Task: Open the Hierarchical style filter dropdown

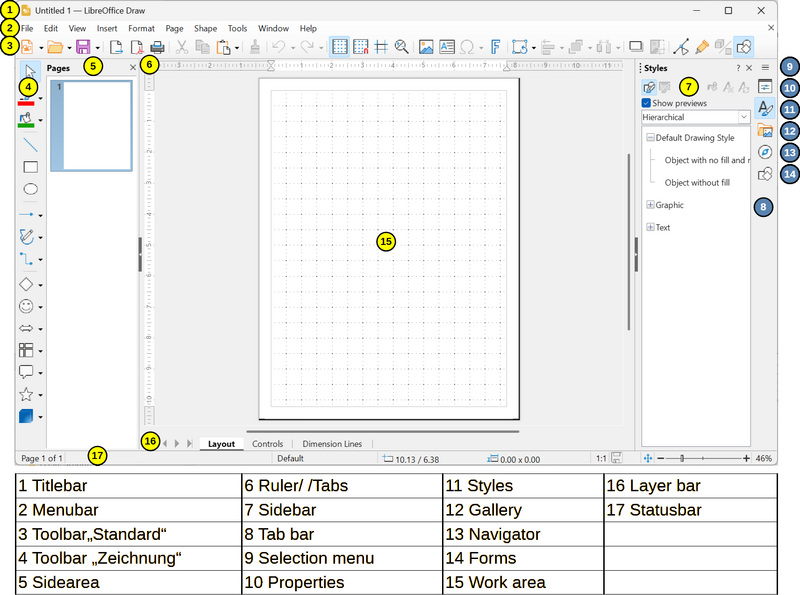Action: click(744, 118)
